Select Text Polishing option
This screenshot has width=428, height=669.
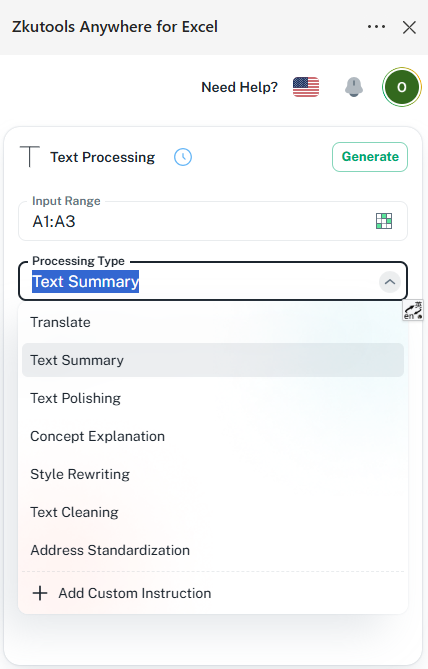[213, 398]
